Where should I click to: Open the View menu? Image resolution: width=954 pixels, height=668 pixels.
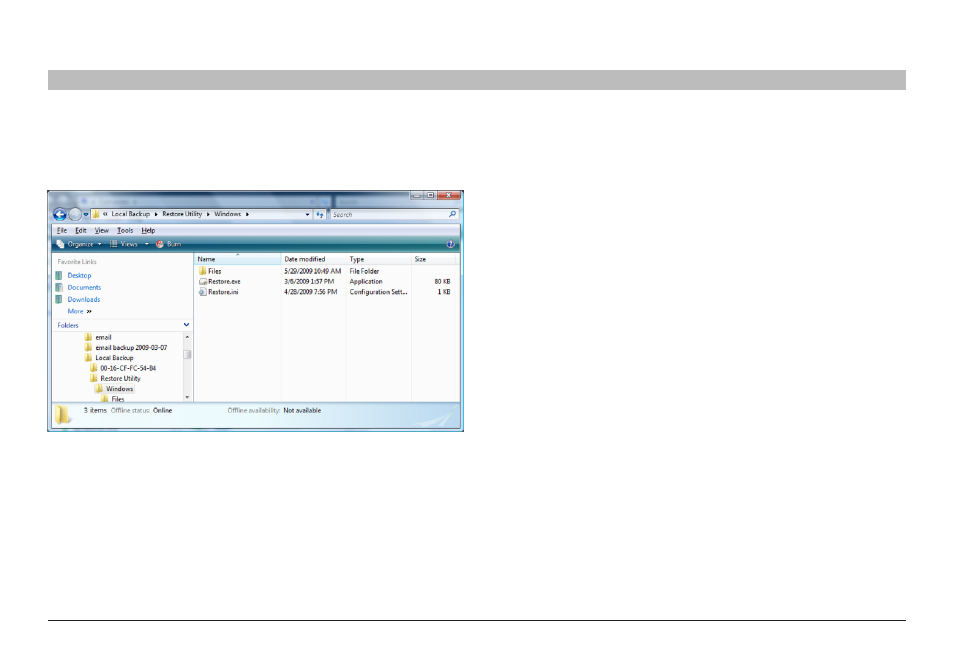102,231
